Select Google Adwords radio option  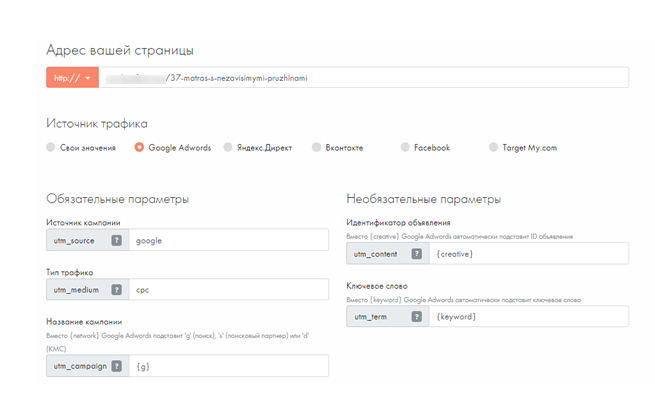pyautogui.click(x=139, y=147)
